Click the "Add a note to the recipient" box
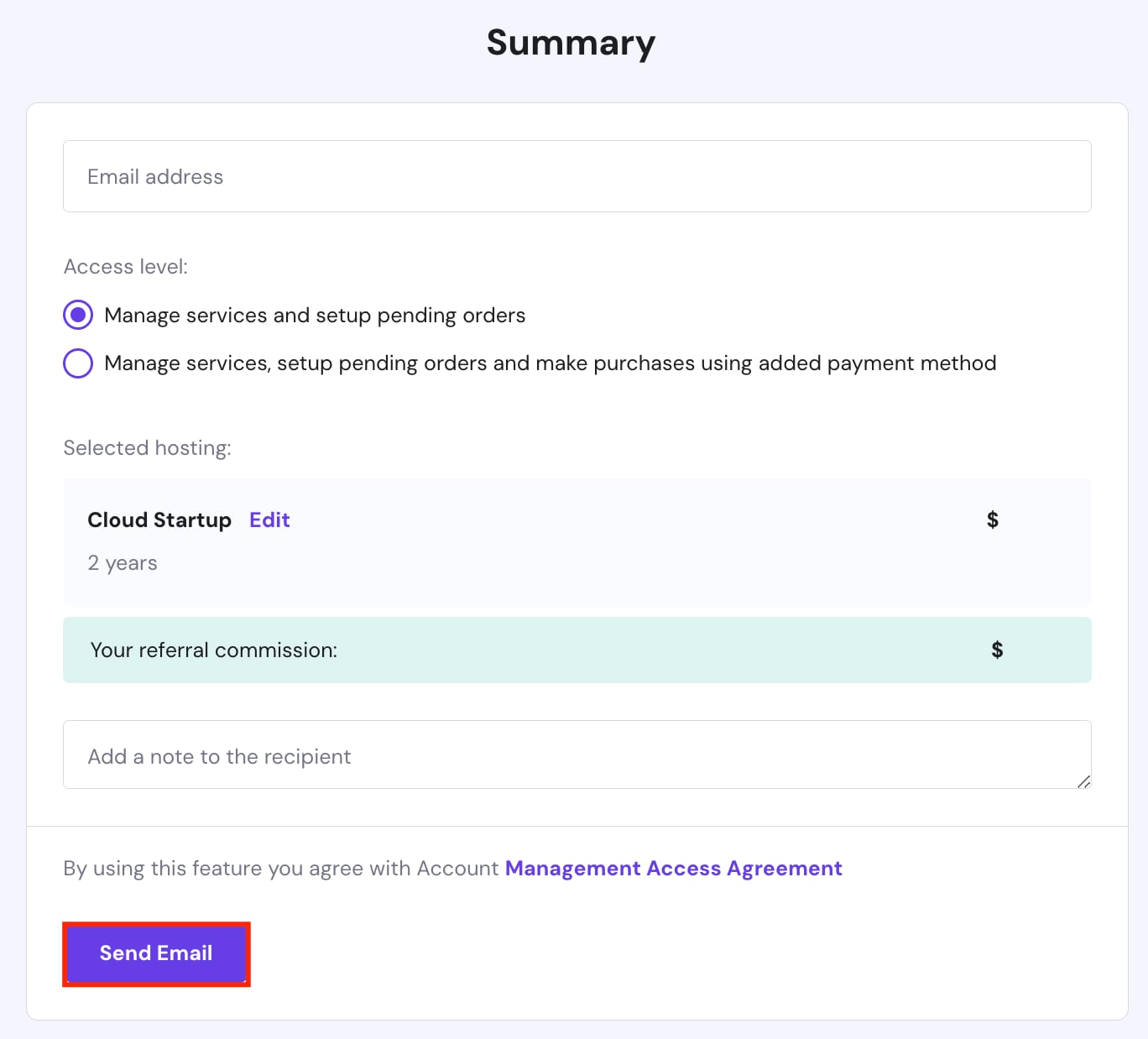 (577, 754)
